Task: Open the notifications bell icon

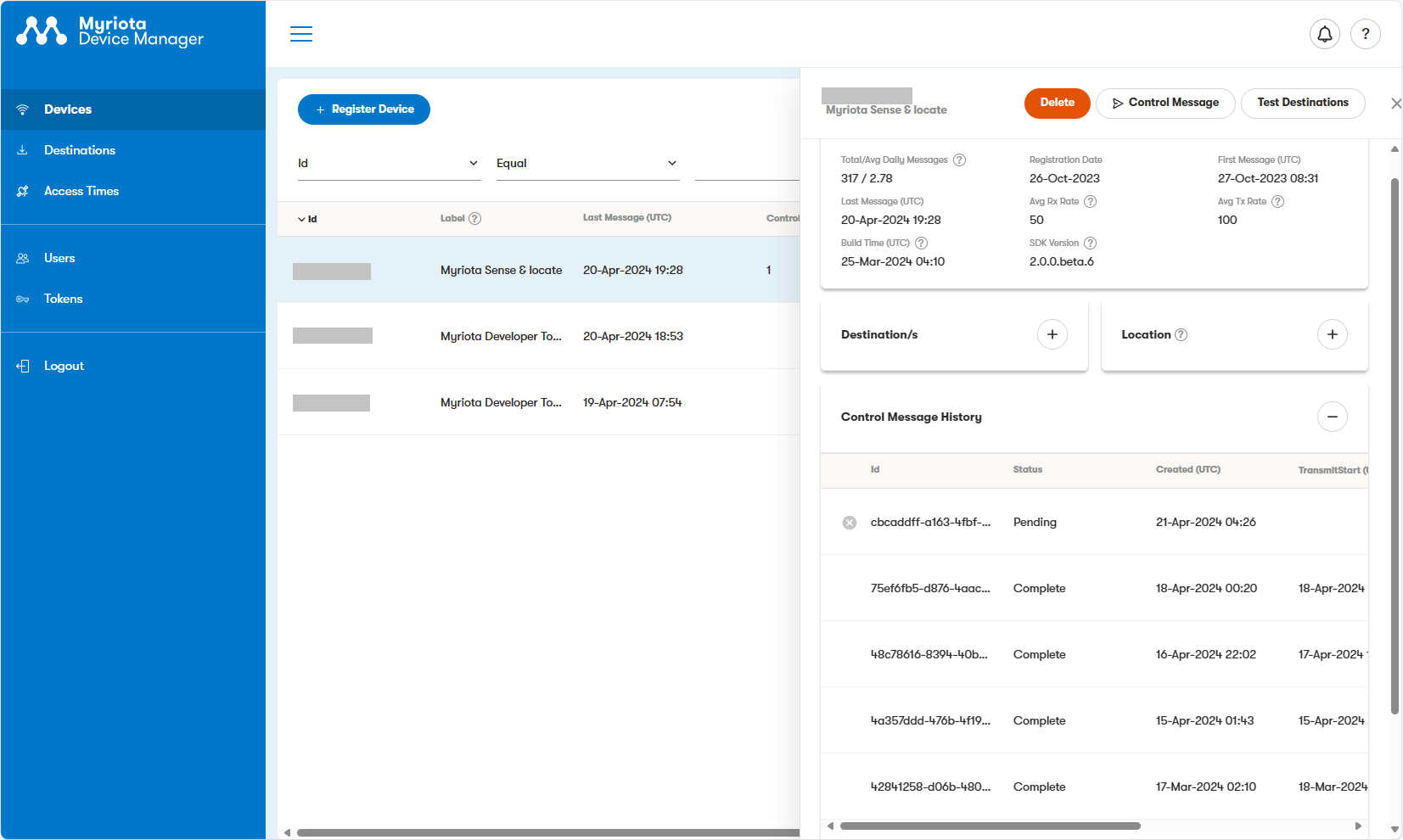Action: 1324,34
